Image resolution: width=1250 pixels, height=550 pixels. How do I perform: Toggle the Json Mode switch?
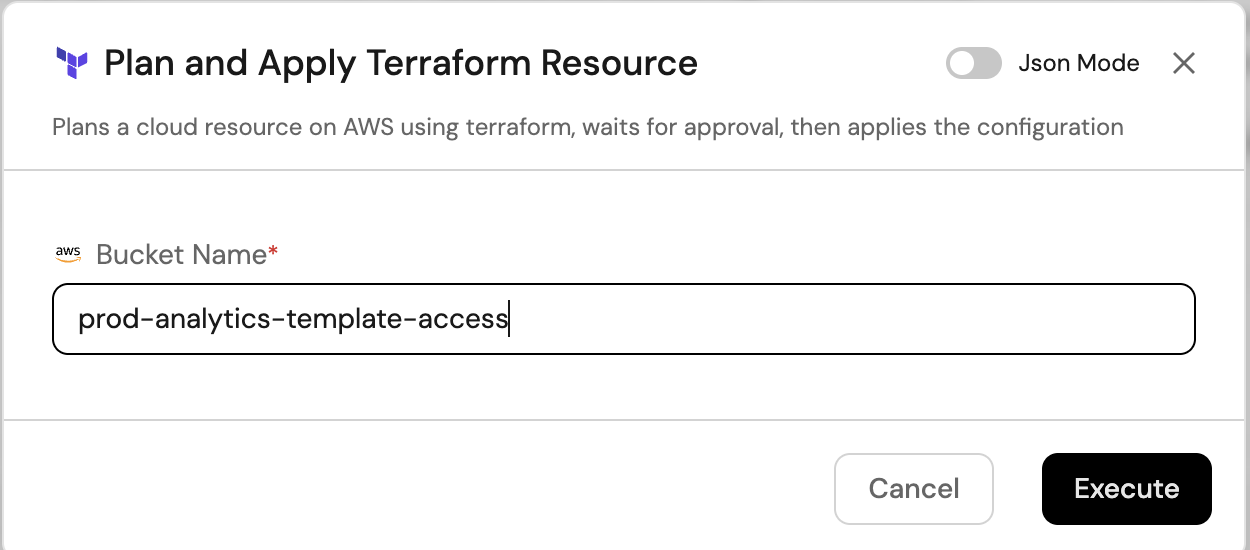coord(974,64)
